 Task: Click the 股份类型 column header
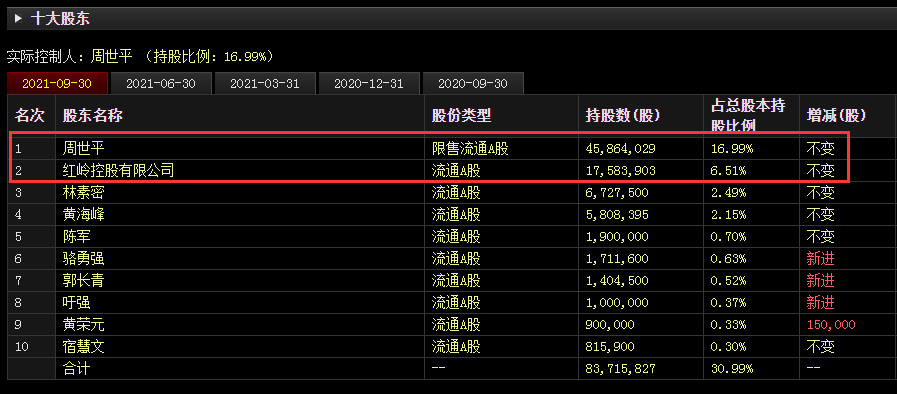[x=461, y=116]
